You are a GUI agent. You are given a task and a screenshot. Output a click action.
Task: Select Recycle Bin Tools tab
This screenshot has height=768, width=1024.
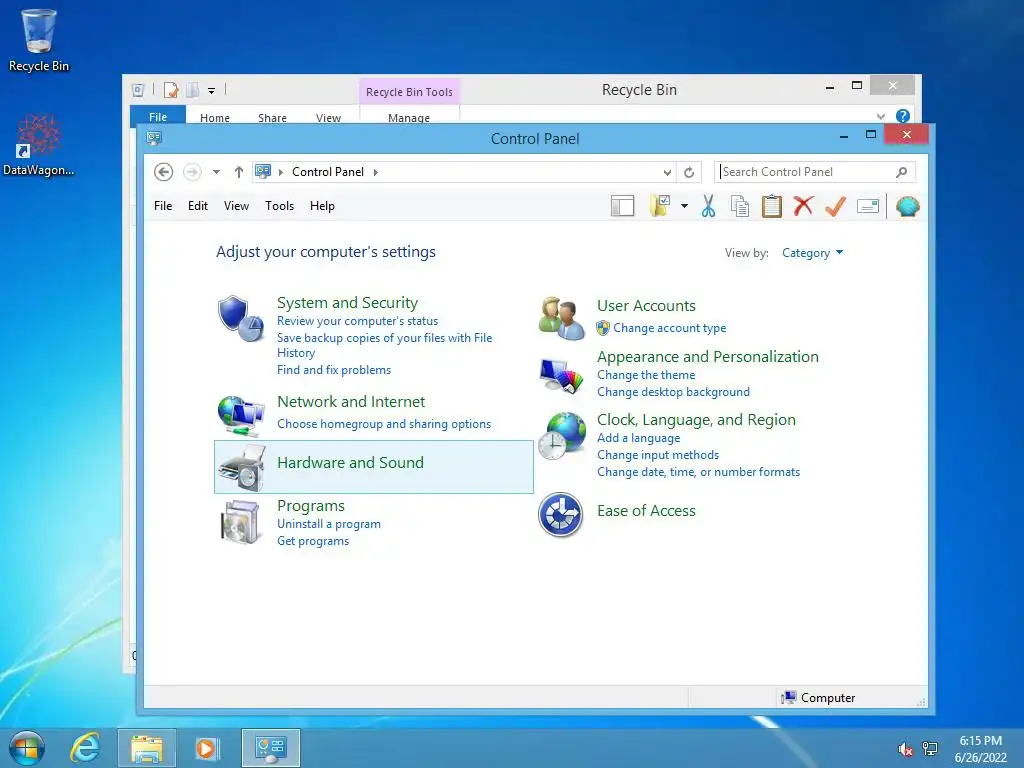coord(409,92)
